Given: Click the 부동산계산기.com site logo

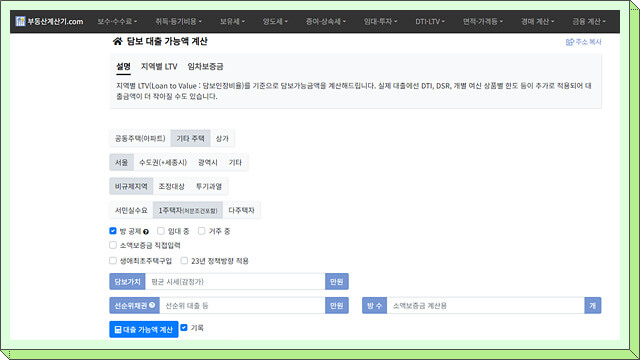Looking at the screenshot, I should tap(49, 21).
